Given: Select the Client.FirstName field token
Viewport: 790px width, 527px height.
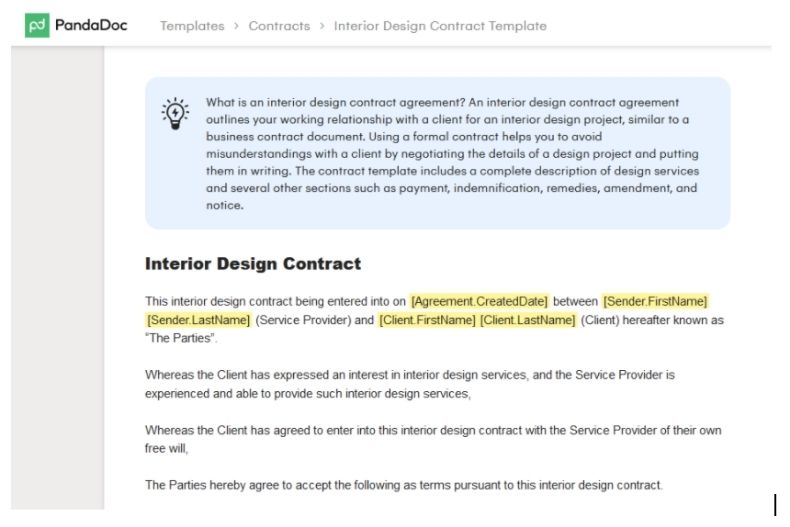Looking at the screenshot, I should (427, 320).
